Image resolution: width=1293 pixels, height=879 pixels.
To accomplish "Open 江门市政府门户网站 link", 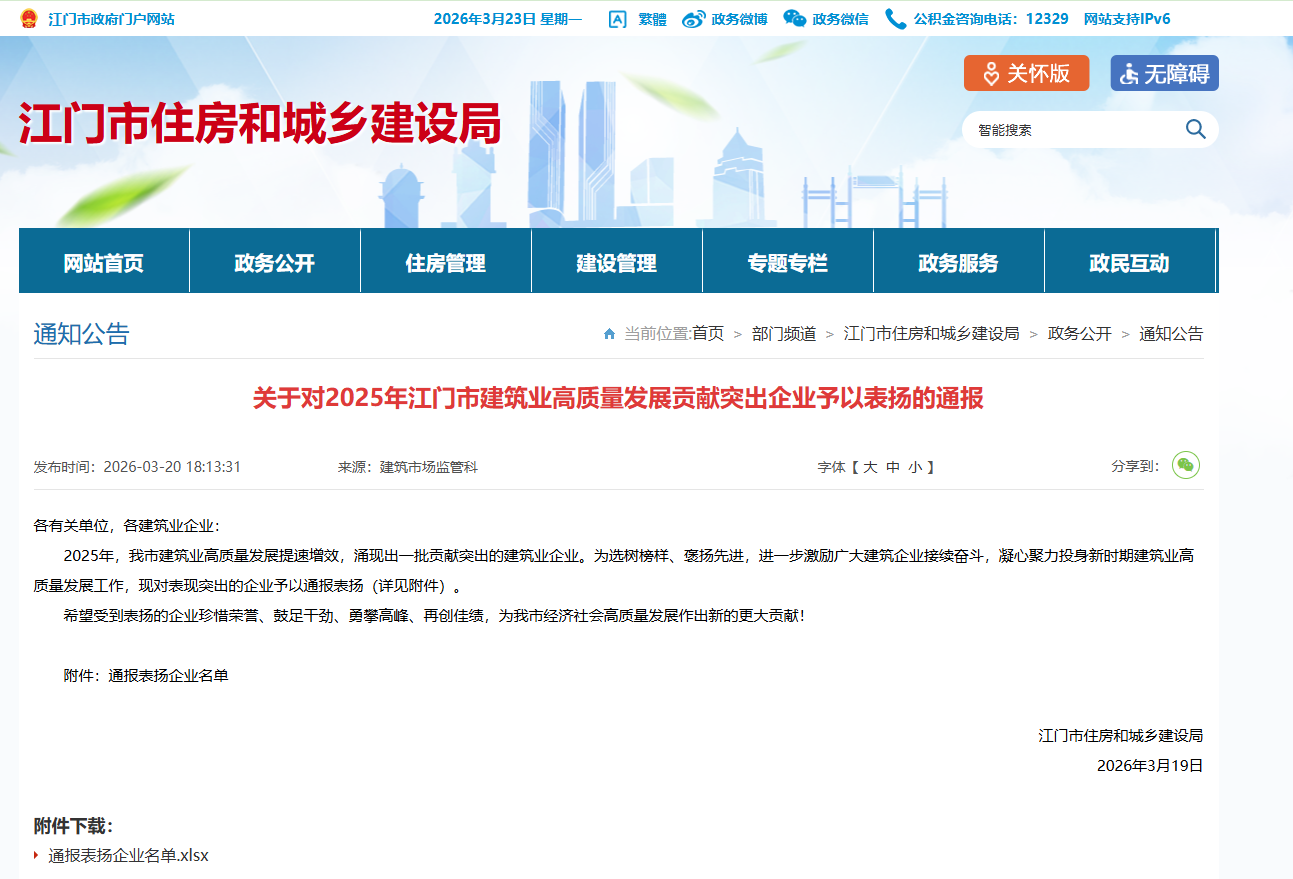I will (x=110, y=19).
